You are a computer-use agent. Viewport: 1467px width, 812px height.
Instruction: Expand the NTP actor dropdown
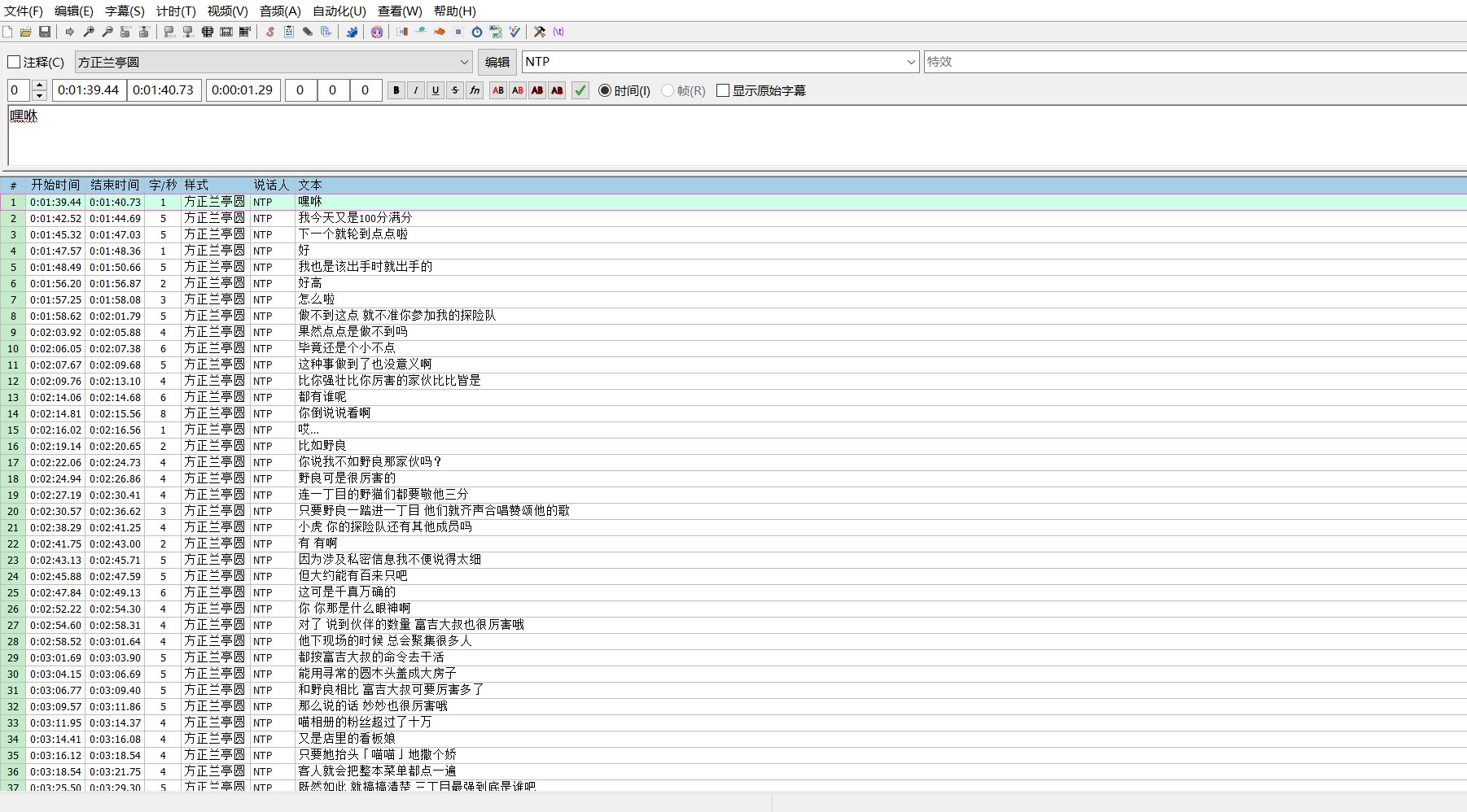(911, 62)
